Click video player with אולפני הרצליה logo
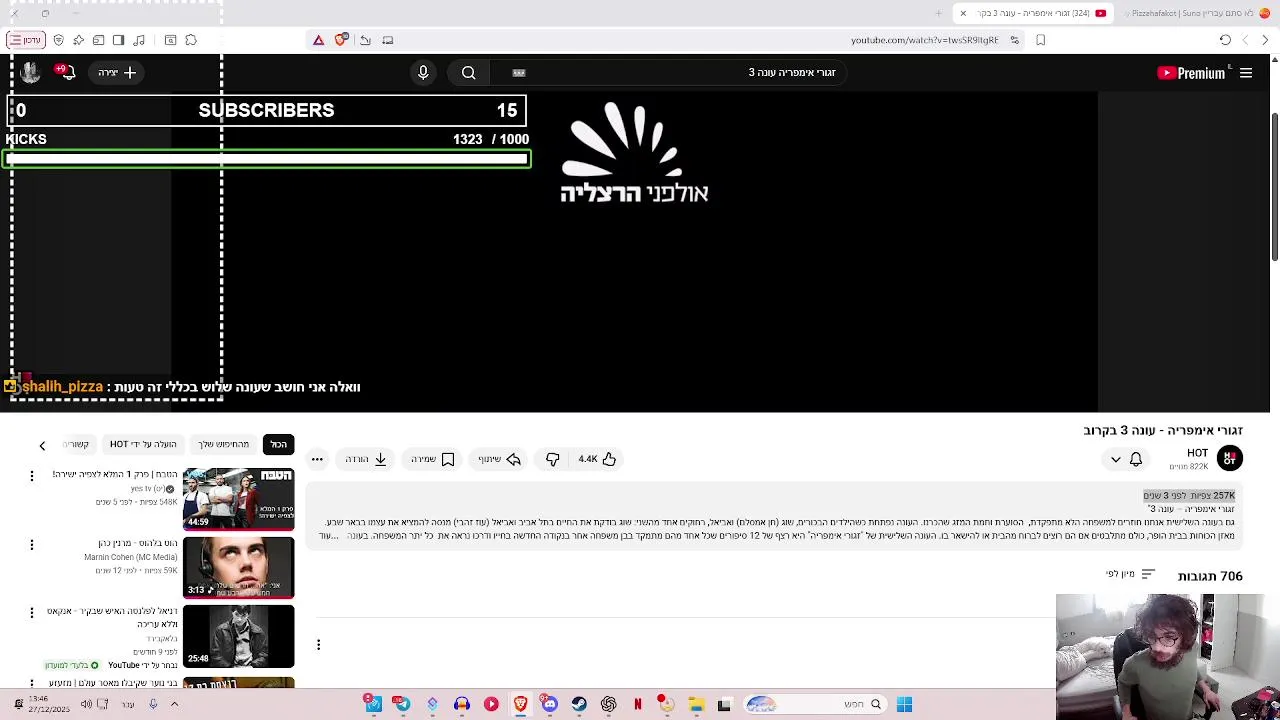This screenshot has width=1280, height=720. tap(634, 250)
